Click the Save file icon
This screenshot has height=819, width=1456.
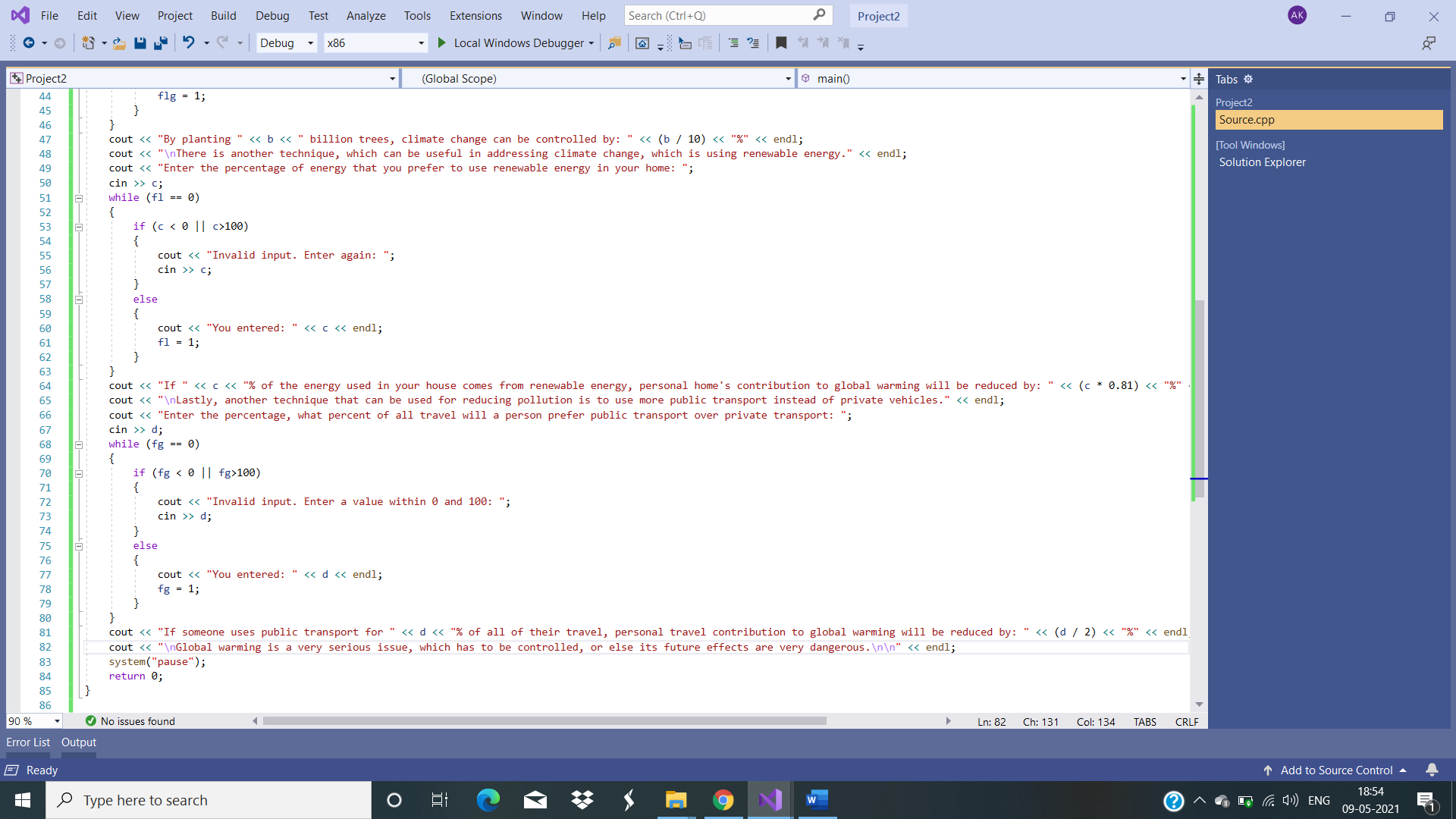tap(140, 43)
